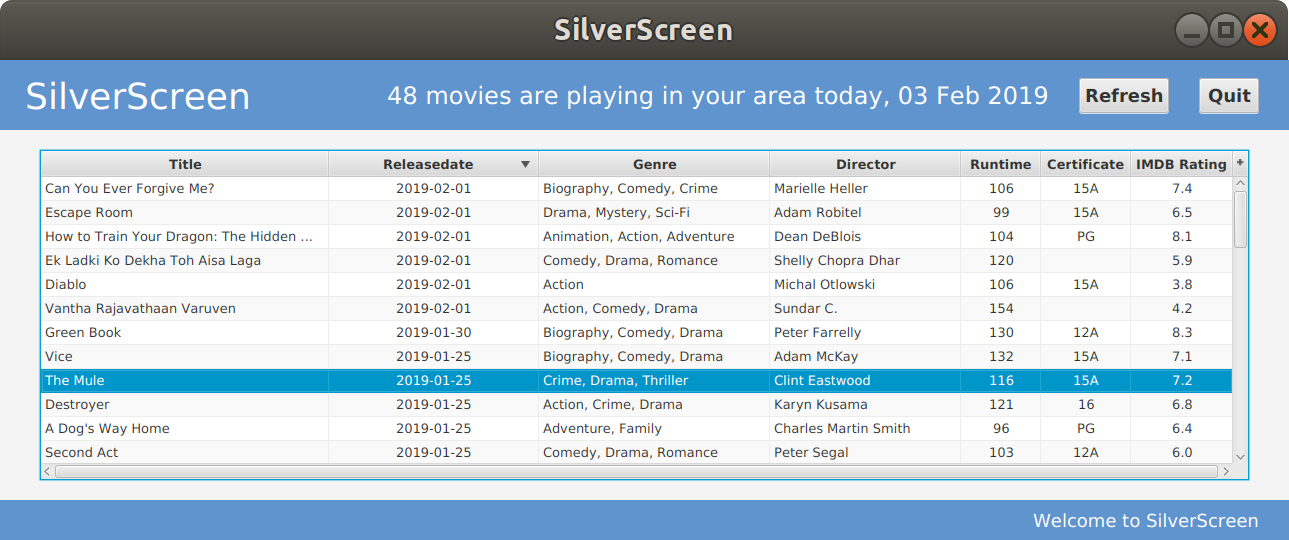Click director 'Clint Eastwood'
Viewport: 1289px width, 540px height.
pos(822,380)
